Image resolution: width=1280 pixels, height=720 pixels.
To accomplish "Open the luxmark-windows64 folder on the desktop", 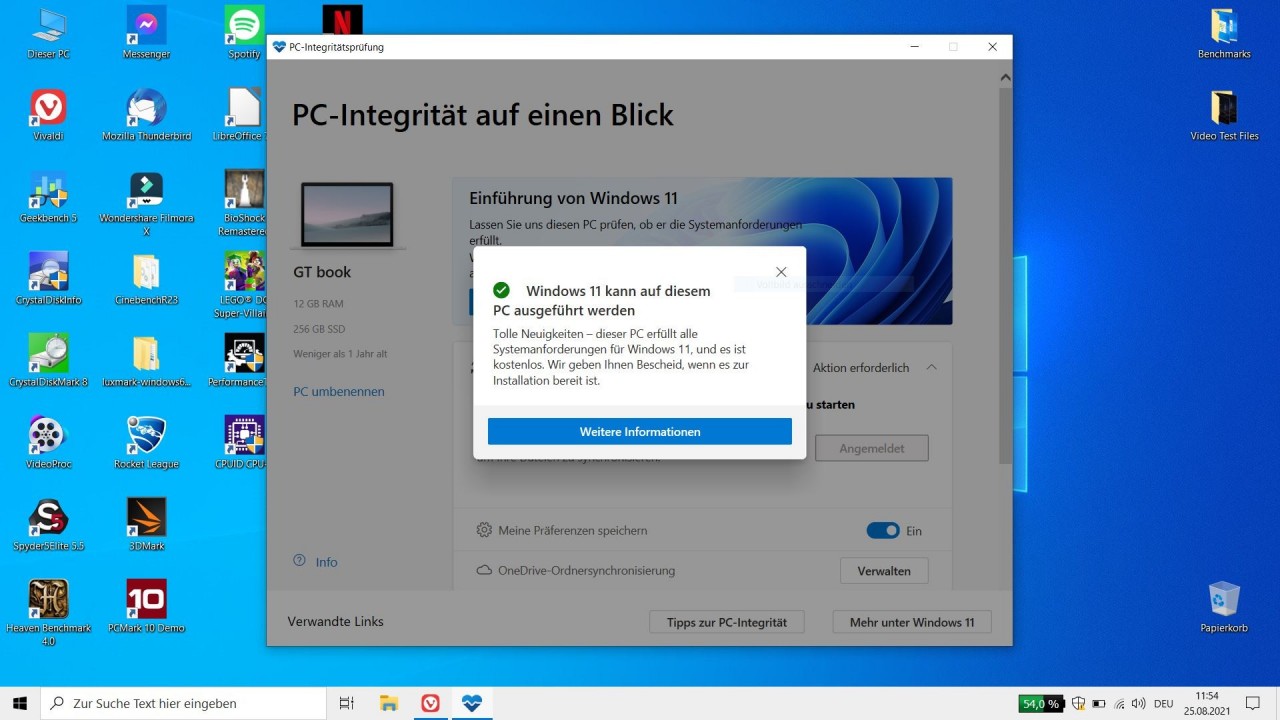I will click(146, 360).
